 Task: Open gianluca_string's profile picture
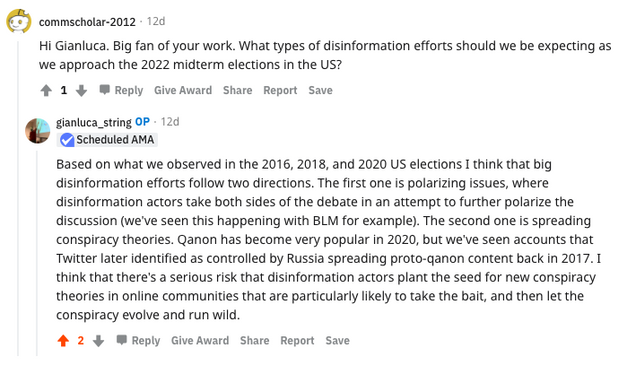[38, 131]
